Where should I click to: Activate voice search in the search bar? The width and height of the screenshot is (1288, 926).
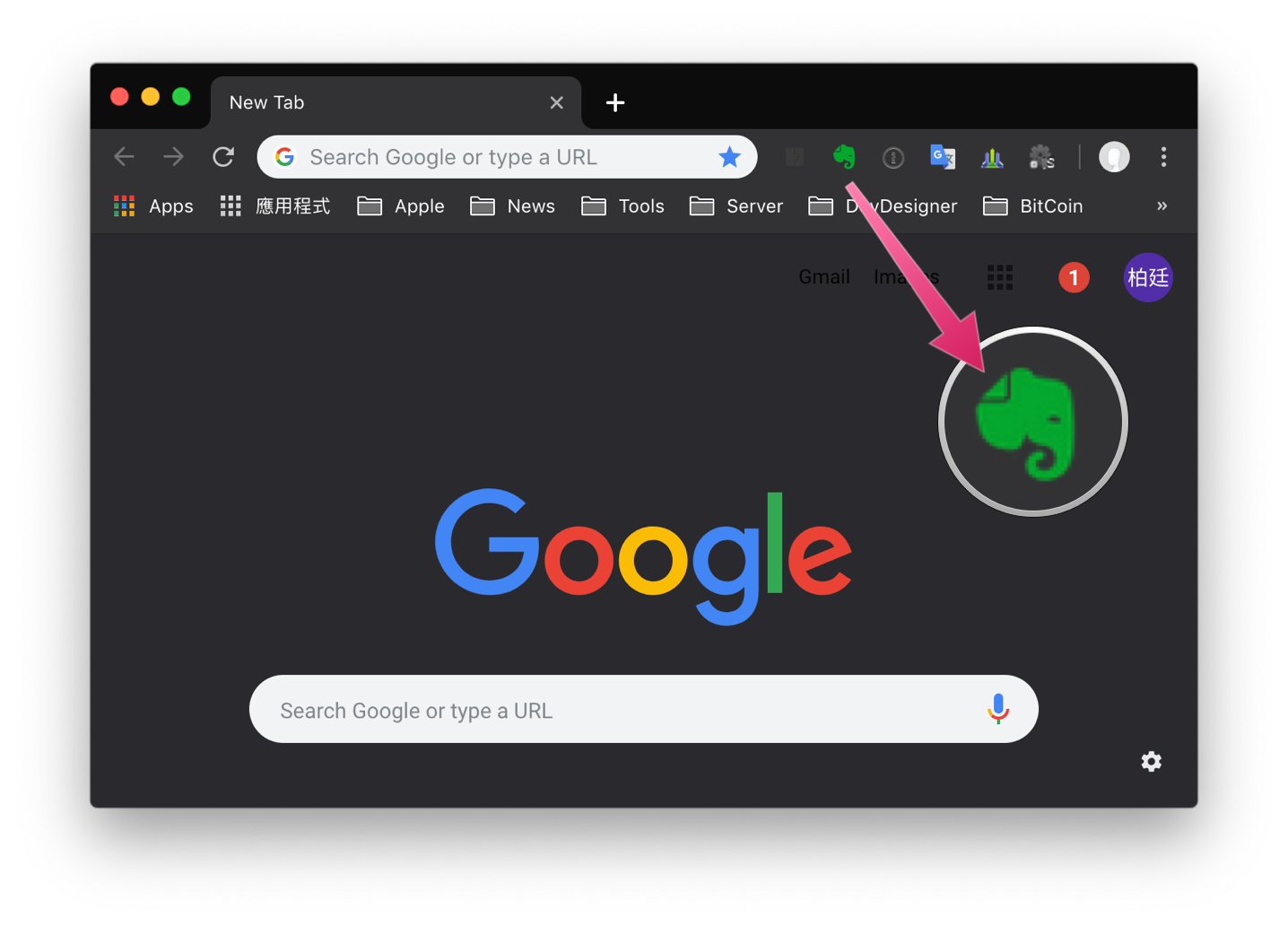pos(998,709)
